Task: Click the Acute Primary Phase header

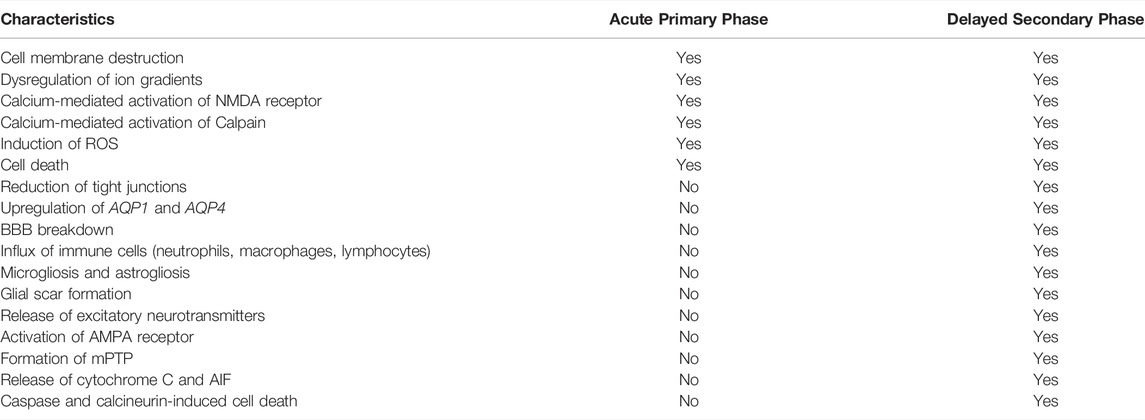Action: [689, 20]
